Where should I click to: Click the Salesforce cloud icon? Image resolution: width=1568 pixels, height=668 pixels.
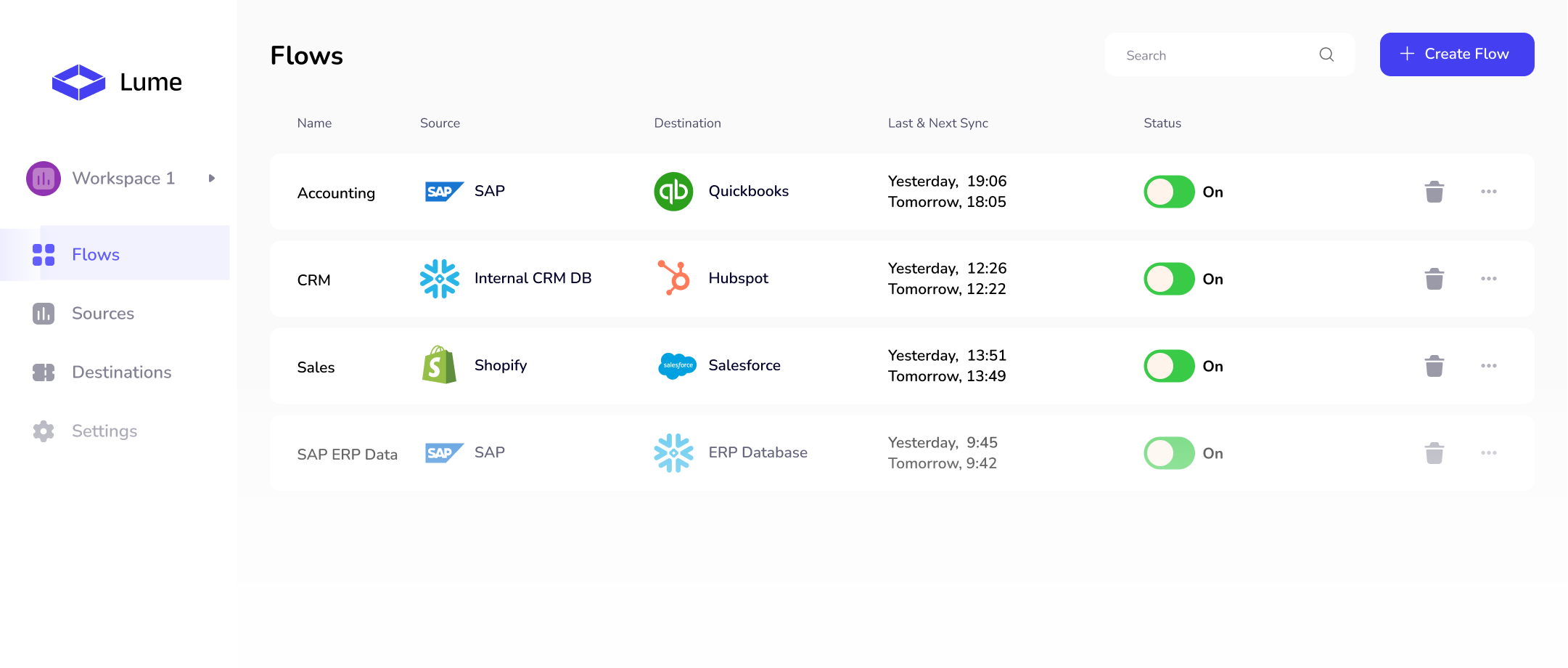[676, 365]
